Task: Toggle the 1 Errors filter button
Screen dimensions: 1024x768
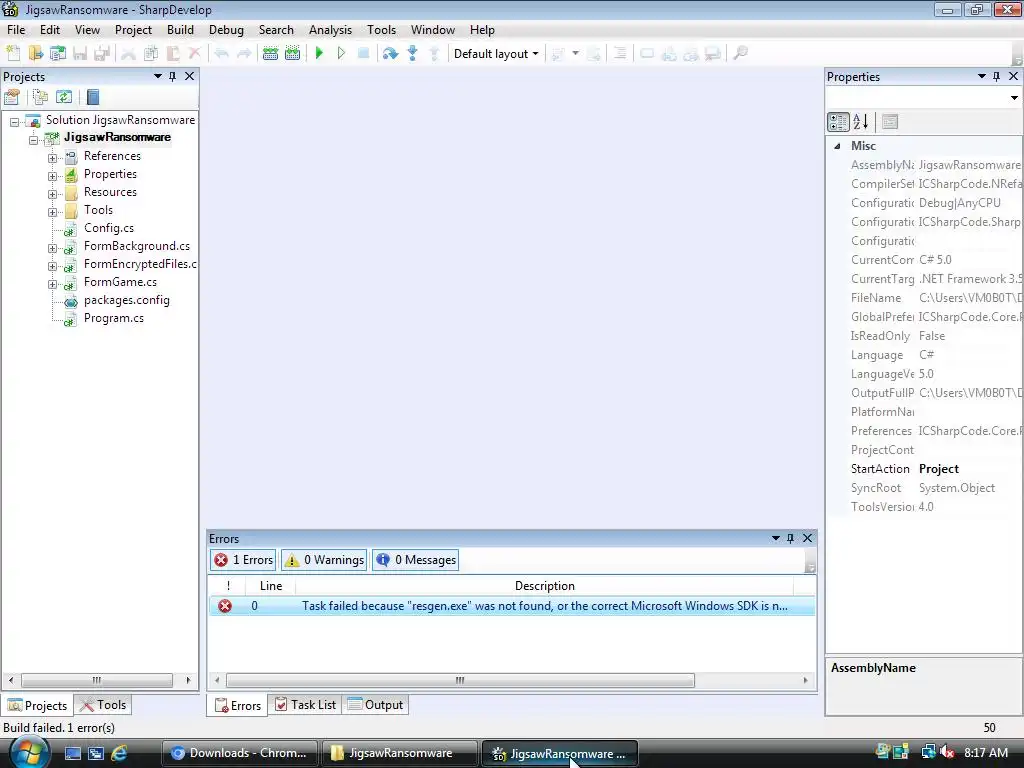Action: [x=243, y=560]
